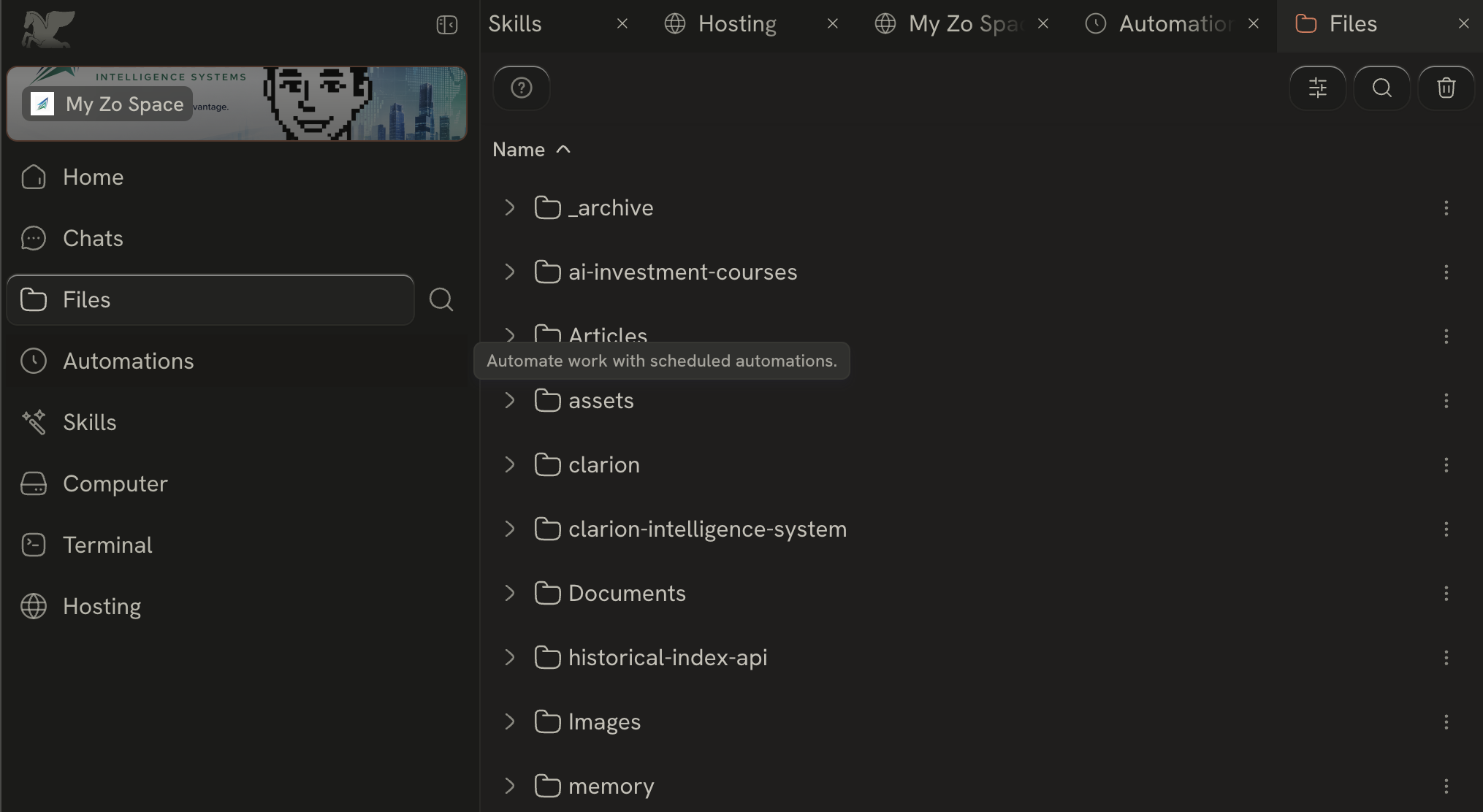1483x812 pixels.
Task: Select the _archive folder name
Action: (611, 208)
